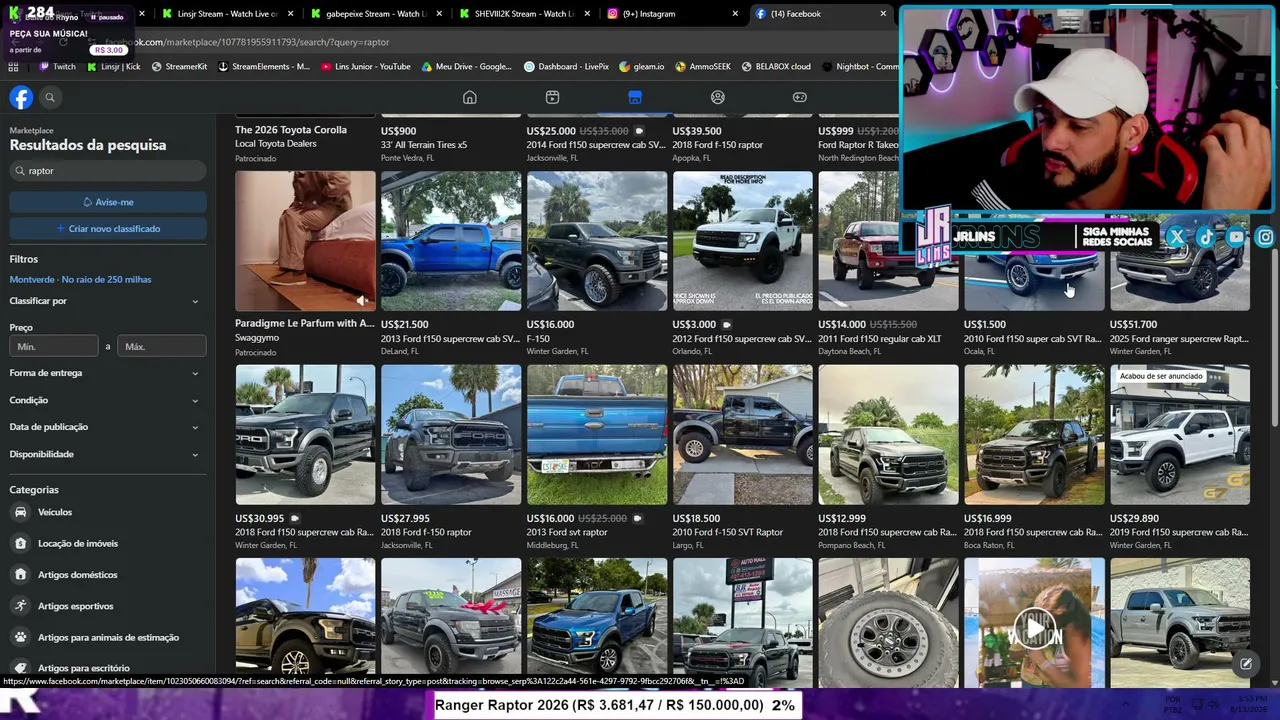Open the Nightbot bookmark
The height and width of the screenshot is (720, 1280).
coord(860,67)
